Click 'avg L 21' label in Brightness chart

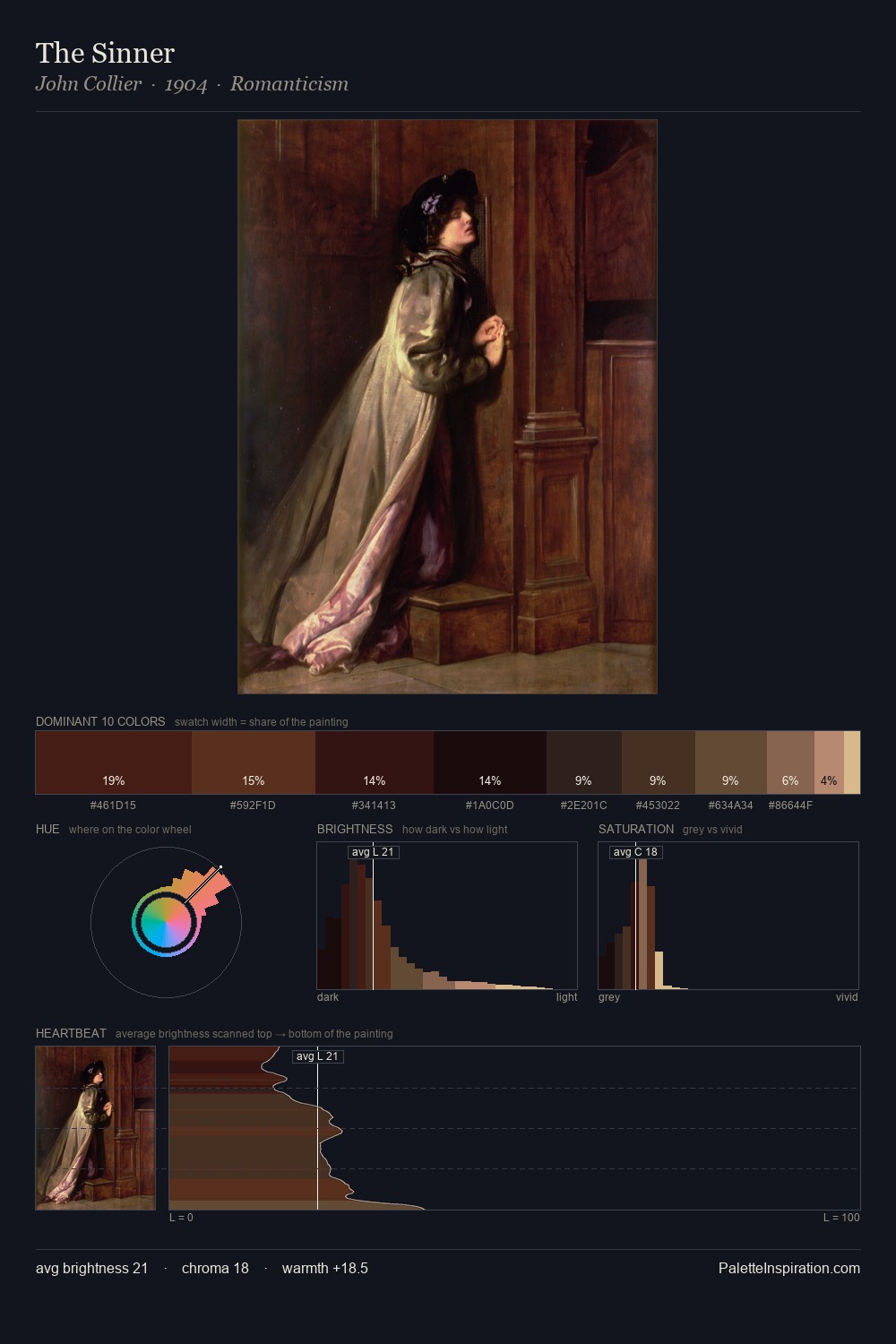point(373,852)
